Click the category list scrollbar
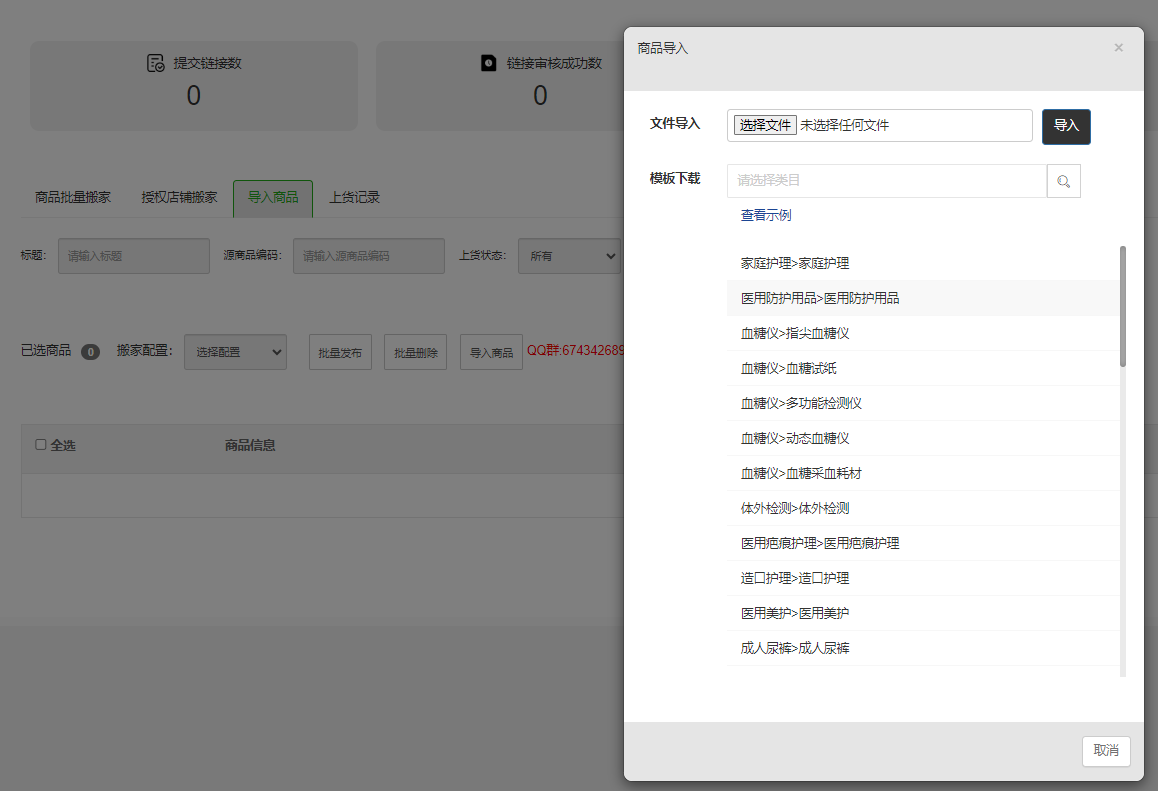This screenshot has height=791, width=1158. tap(1122, 306)
